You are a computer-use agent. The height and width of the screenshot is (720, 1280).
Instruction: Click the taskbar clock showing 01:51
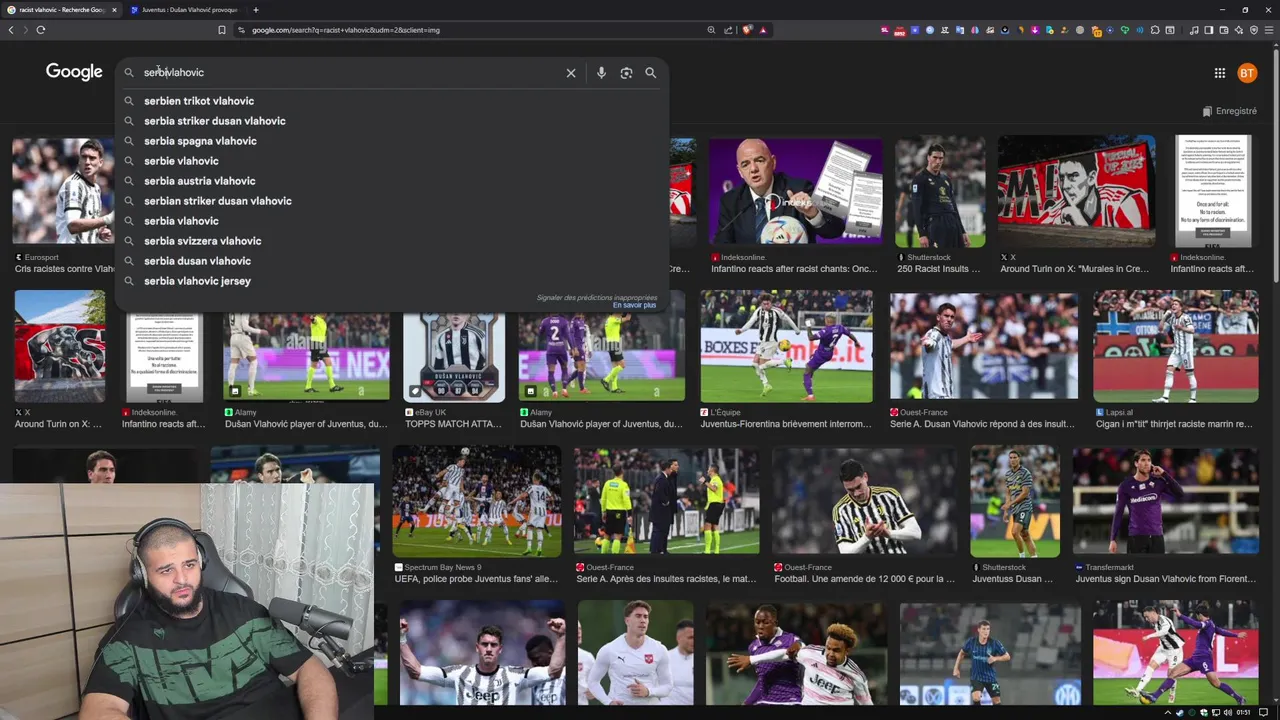(1243, 713)
